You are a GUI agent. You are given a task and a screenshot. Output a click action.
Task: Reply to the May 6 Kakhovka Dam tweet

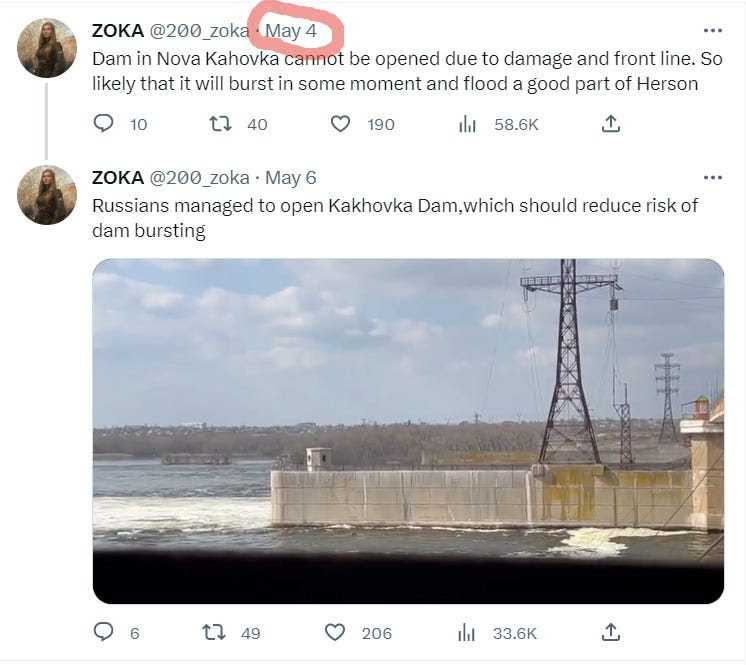click(103, 632)
